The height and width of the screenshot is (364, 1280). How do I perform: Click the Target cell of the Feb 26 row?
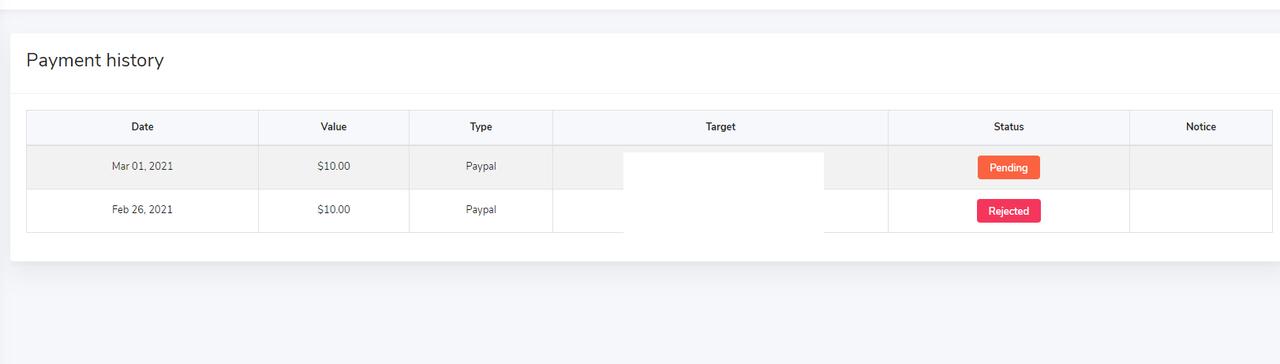(x=720, y=211)
